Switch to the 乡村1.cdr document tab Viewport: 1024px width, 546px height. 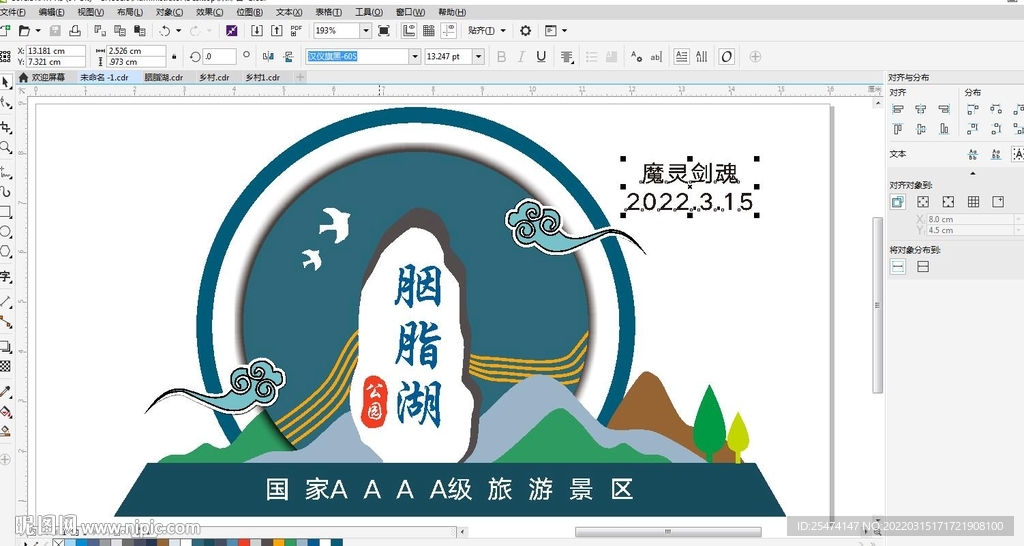point(263,77)
